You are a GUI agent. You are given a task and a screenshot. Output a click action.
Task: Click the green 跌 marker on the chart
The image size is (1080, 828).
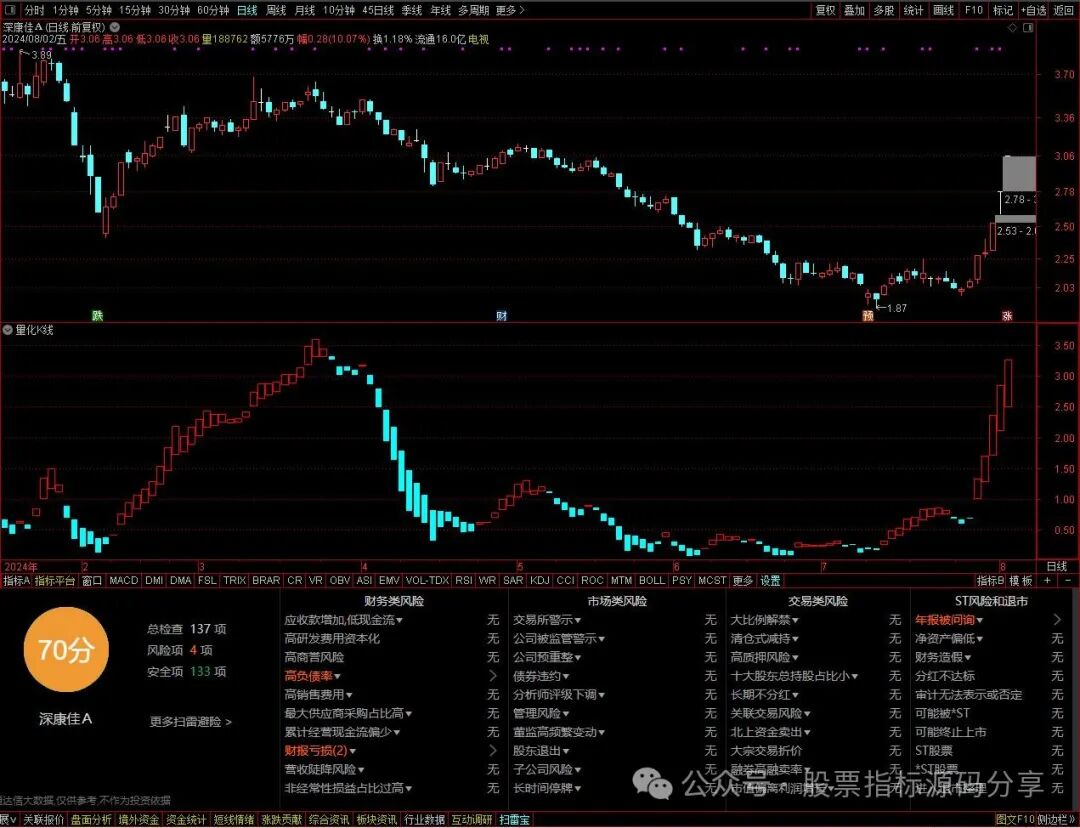point(98,315)
